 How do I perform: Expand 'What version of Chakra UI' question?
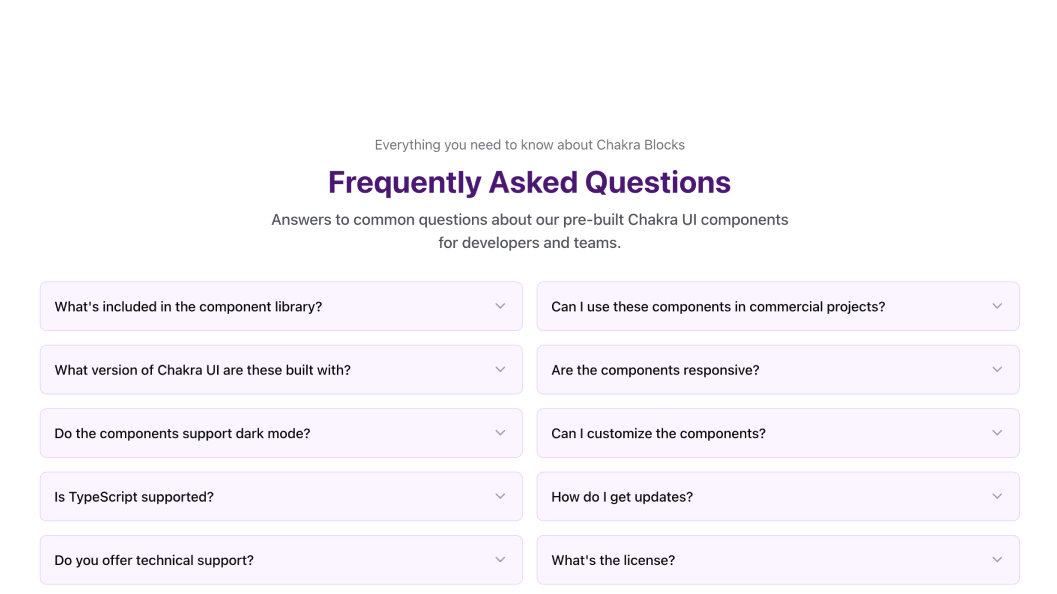coord(203,370)
